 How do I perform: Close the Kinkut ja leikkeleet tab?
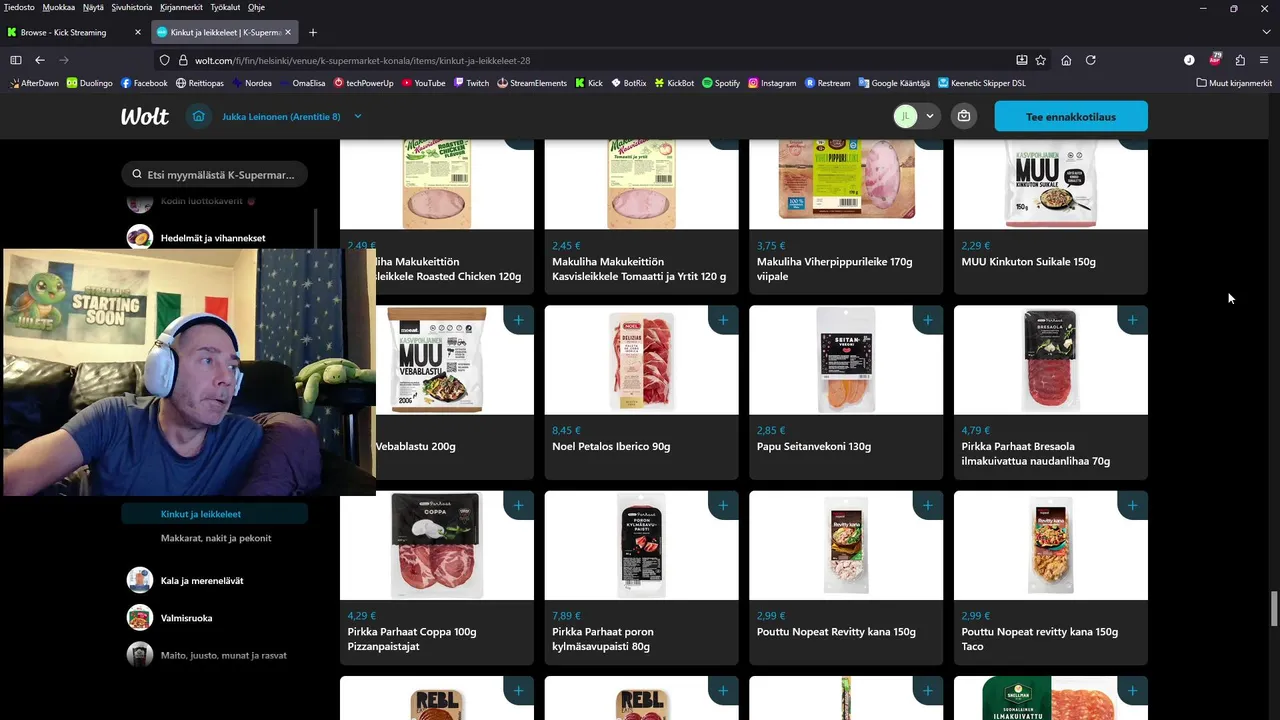pos(288,32)
